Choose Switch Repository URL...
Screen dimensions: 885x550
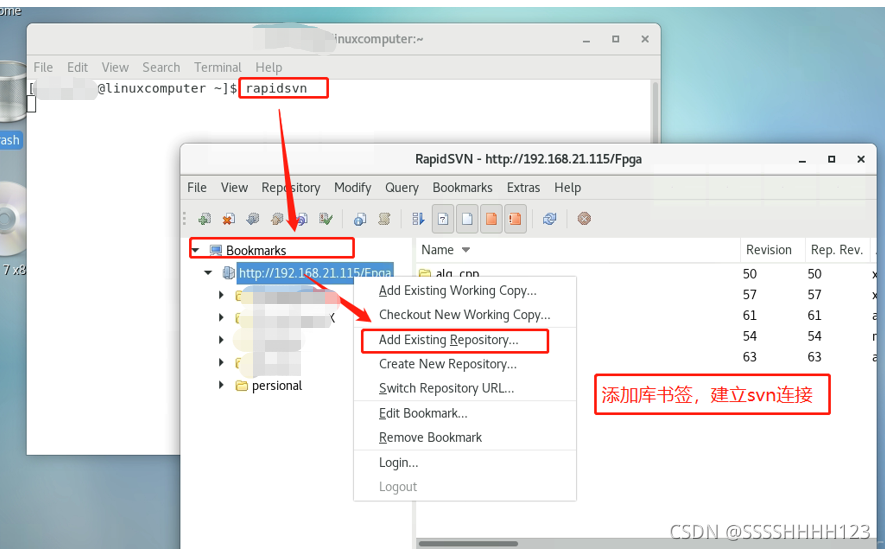465,389
